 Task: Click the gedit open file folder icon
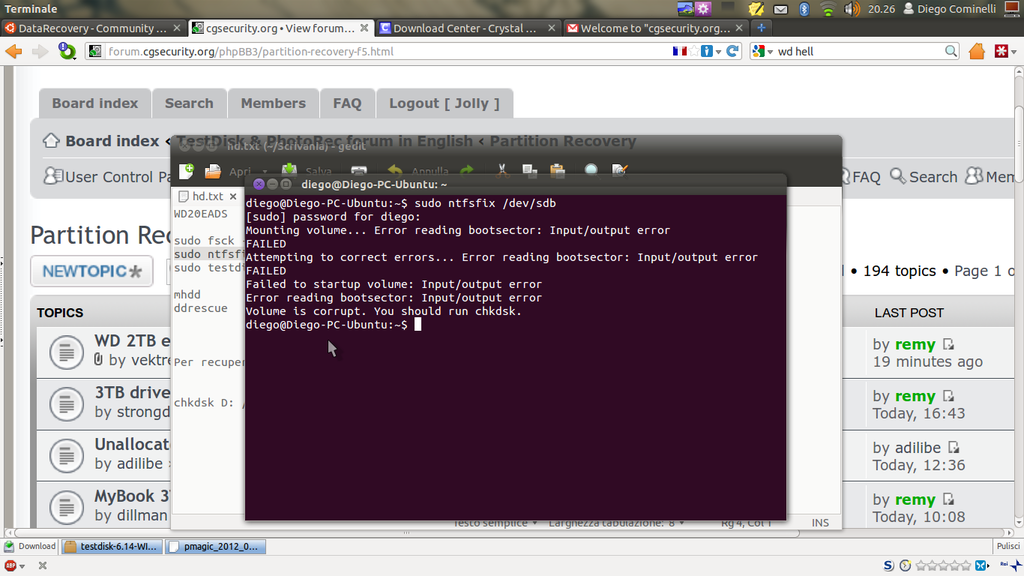coord(213,172)
